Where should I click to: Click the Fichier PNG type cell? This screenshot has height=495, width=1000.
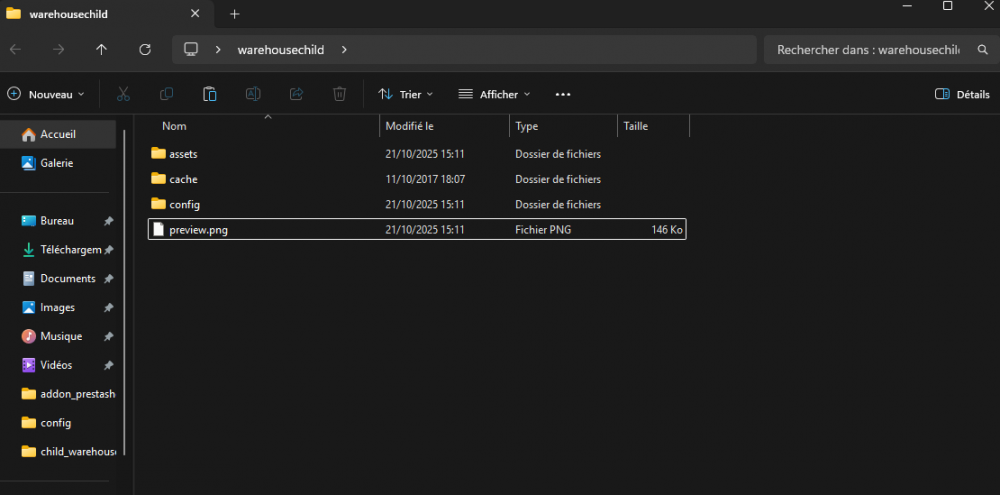click(543, 230)
